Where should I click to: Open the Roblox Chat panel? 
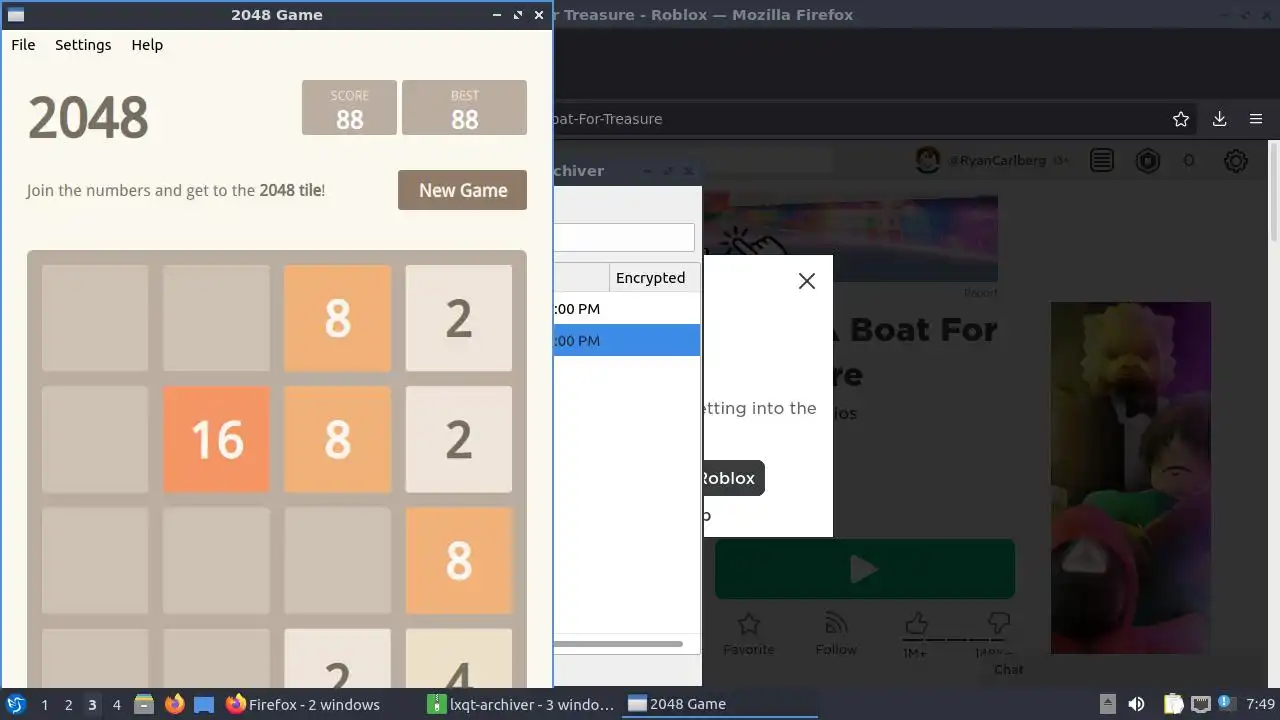(1009, 669)
